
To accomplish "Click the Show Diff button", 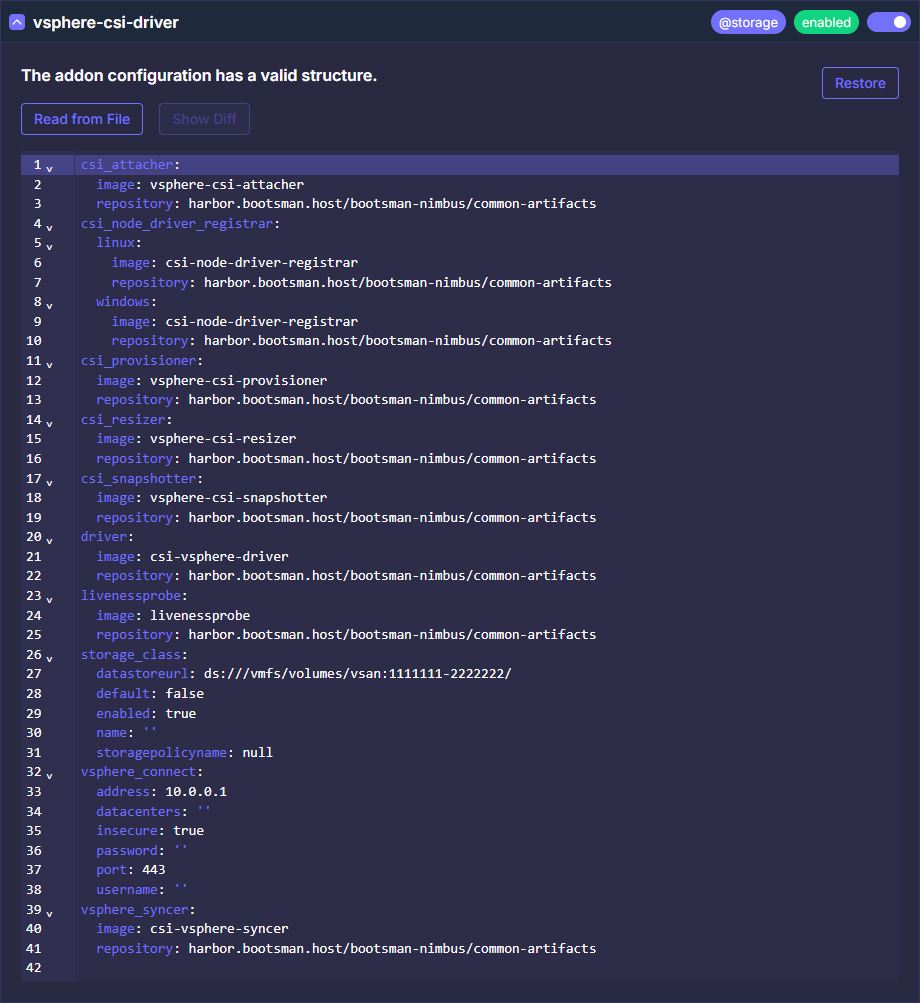I will pyautogui.click(x=204, y=119).
